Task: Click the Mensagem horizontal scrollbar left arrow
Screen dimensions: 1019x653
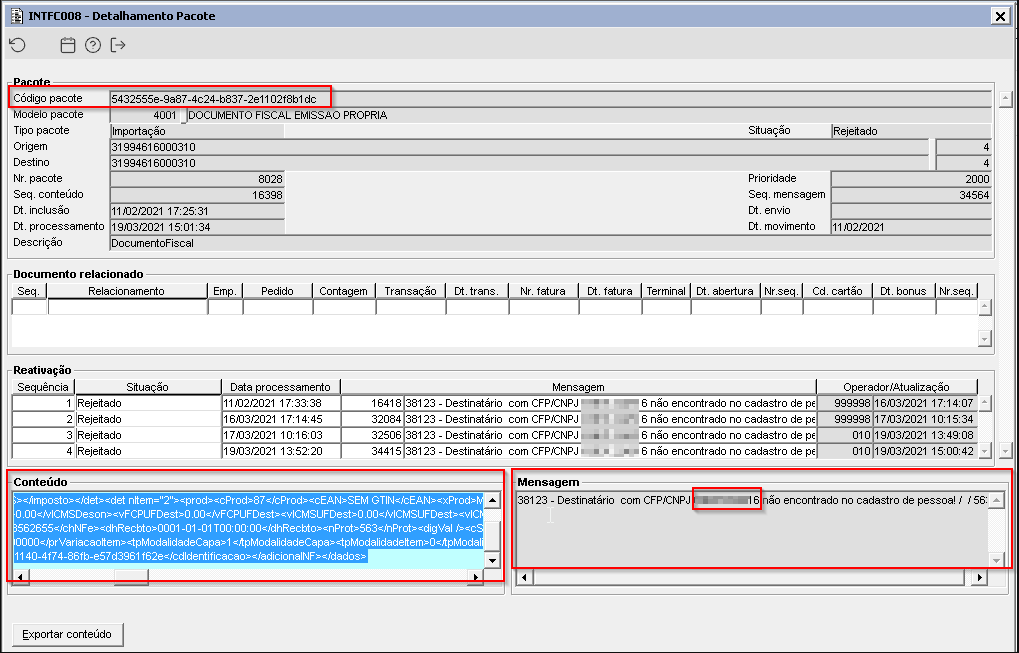Action: click(525, 576)
